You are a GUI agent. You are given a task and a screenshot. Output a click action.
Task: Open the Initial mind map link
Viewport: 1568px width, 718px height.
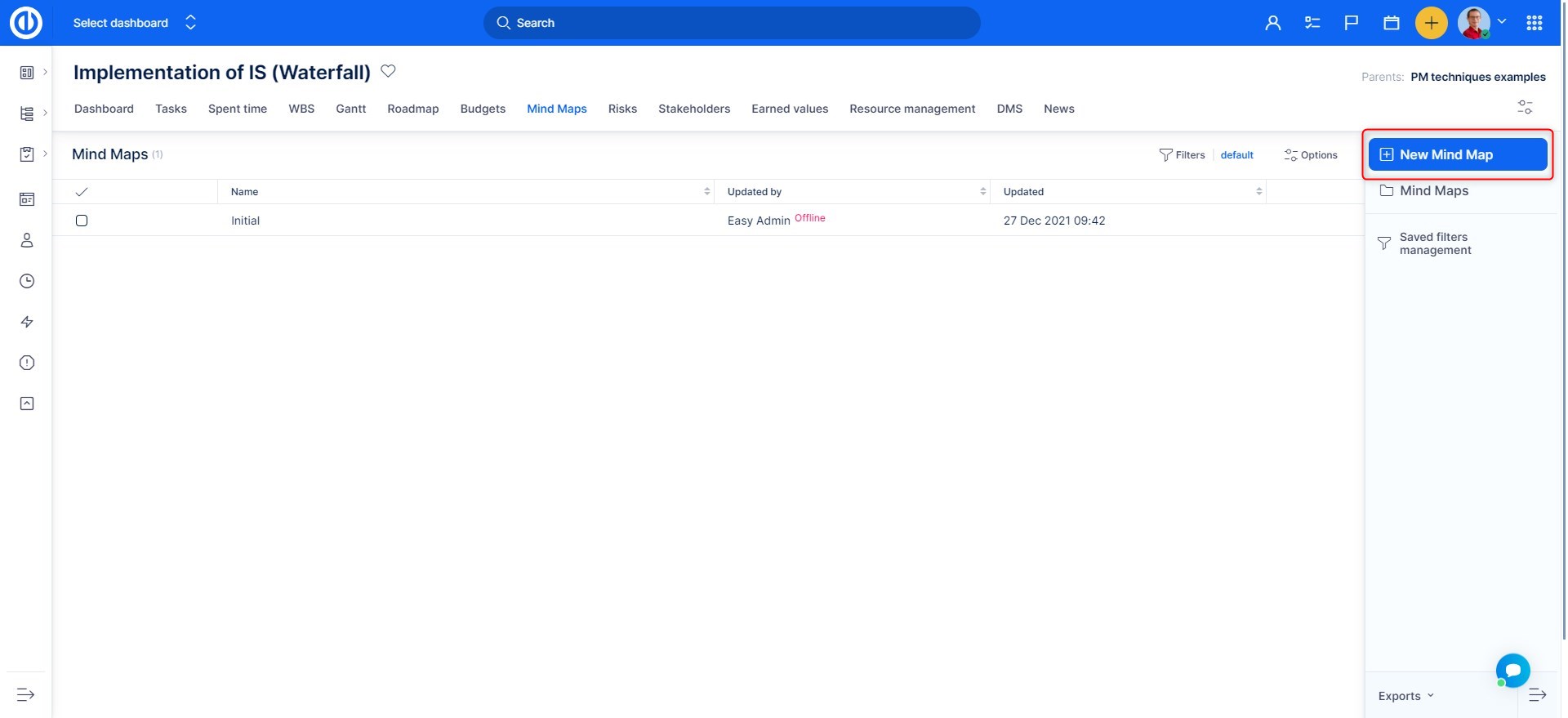[x=245, y=221]
